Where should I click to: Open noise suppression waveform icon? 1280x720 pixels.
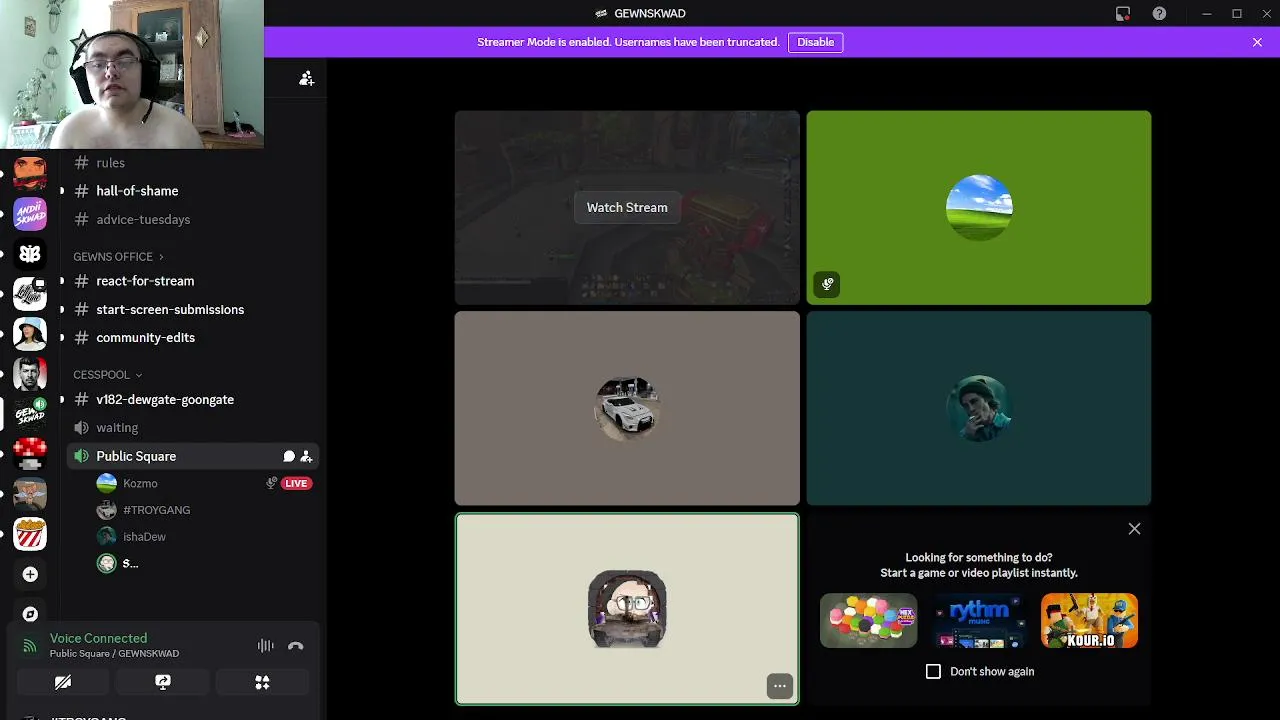265,646
